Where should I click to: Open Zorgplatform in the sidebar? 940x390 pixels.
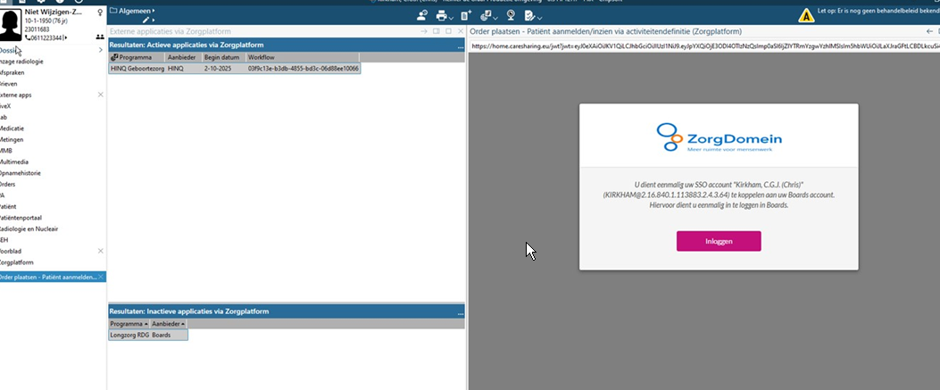click(17, 262)
